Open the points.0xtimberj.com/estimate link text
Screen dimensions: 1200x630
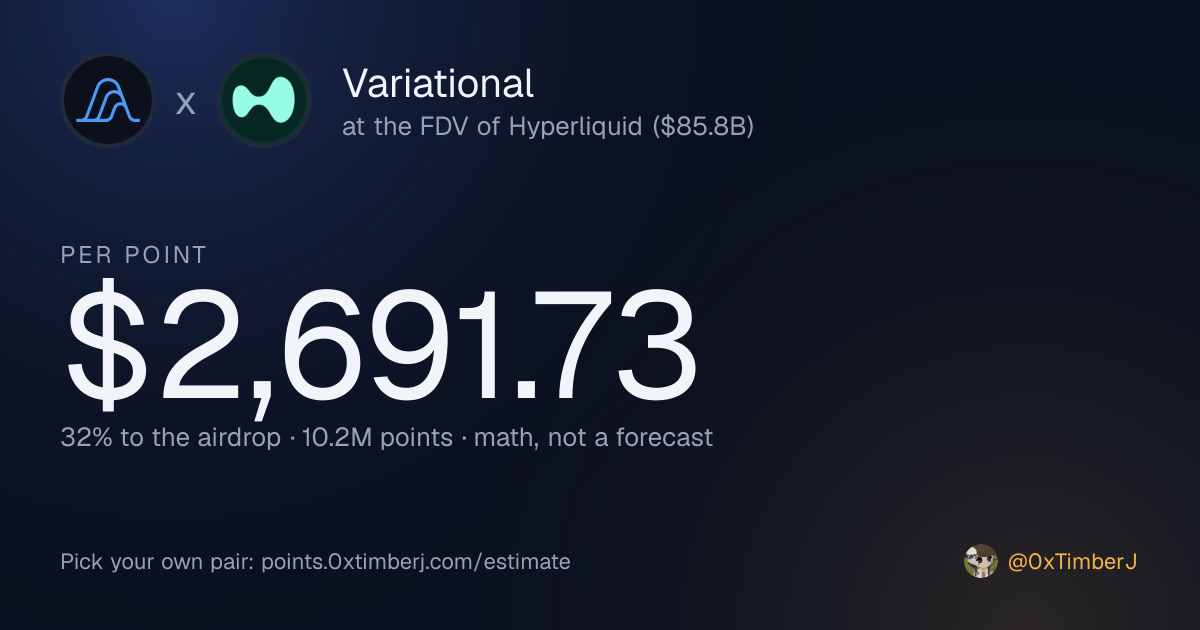(x=416, y=562)
